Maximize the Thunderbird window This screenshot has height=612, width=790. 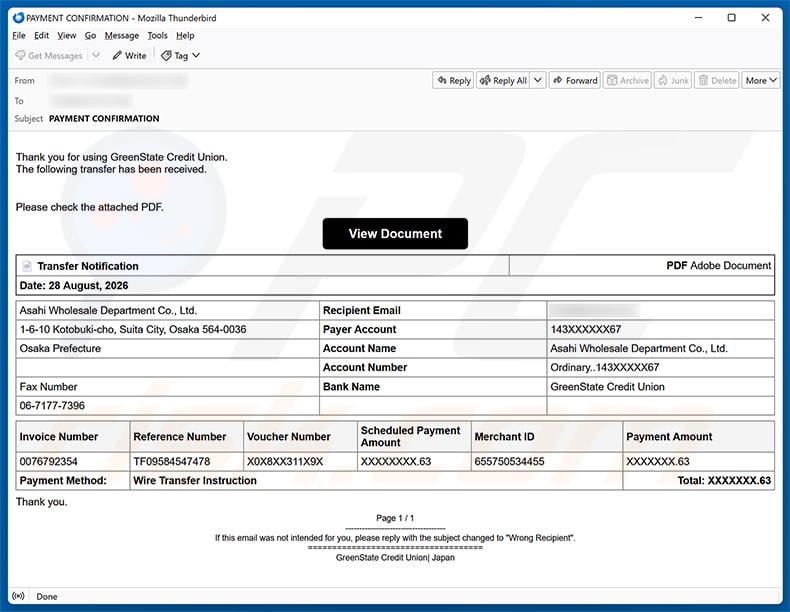[732, 18]
